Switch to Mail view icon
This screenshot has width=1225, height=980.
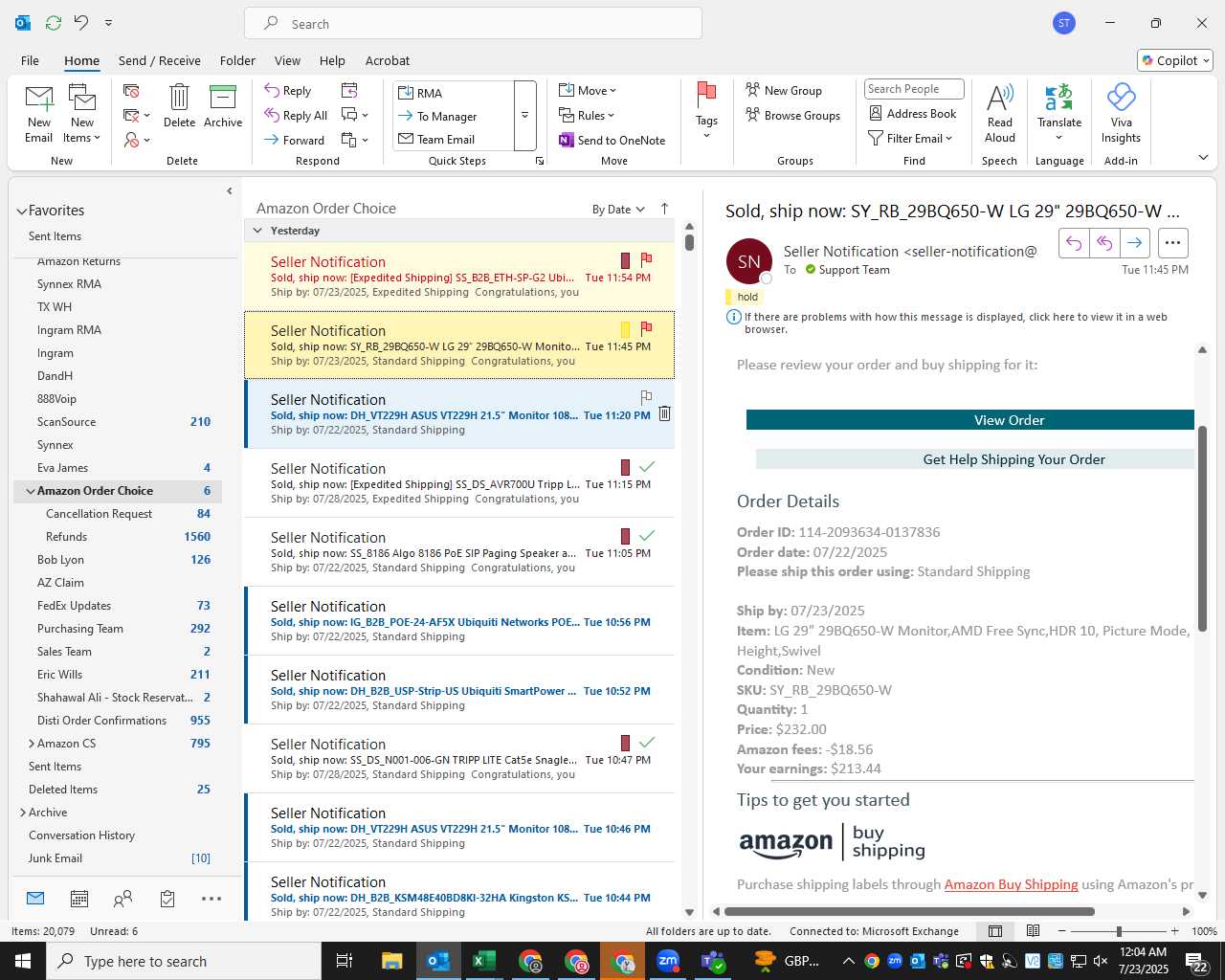35,899
